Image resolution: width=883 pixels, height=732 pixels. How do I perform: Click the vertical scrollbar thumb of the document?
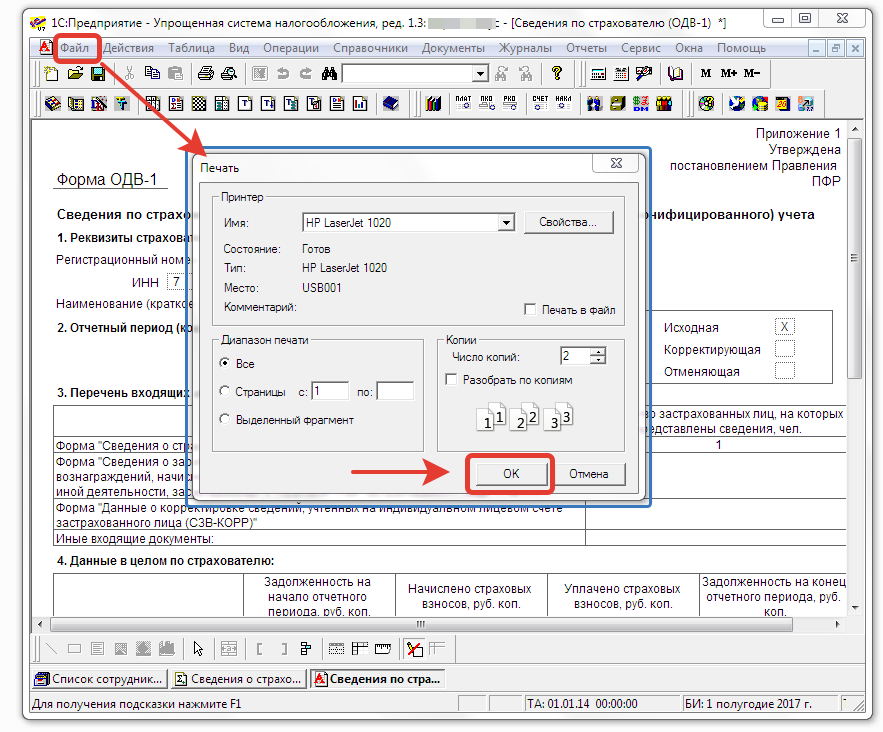click(x=855, y=258)
